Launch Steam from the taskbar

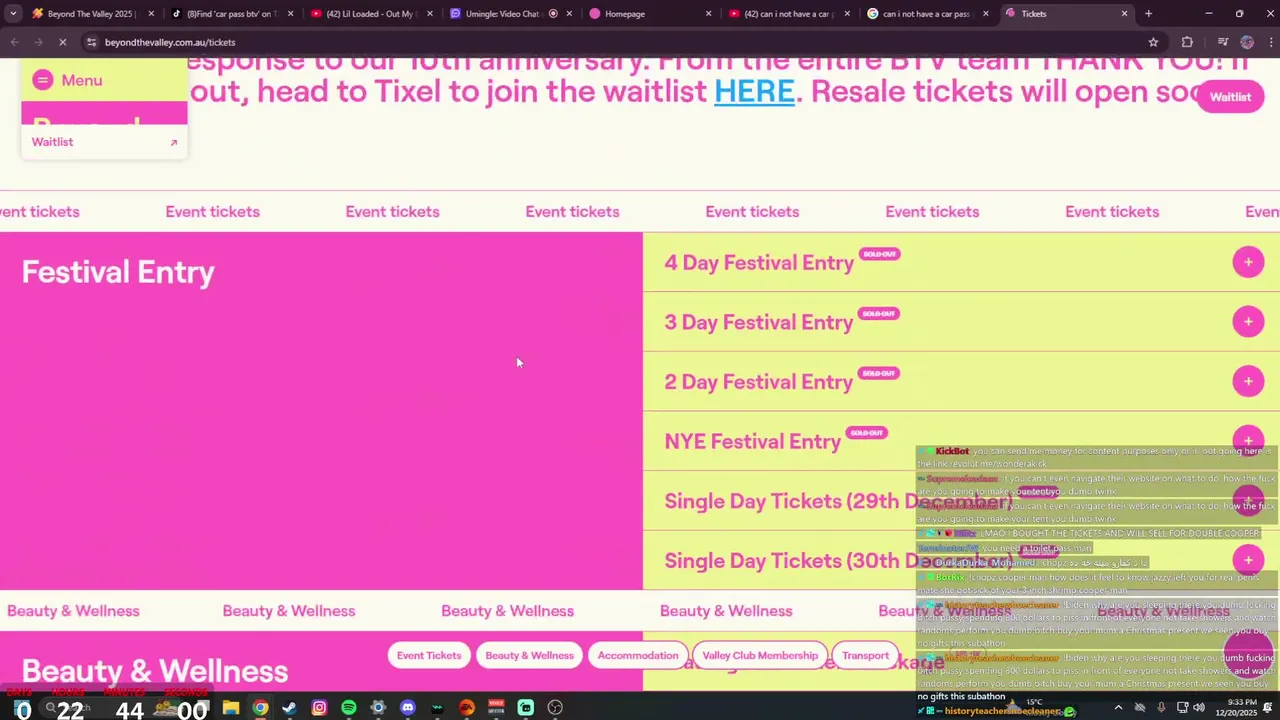[290, 708]
